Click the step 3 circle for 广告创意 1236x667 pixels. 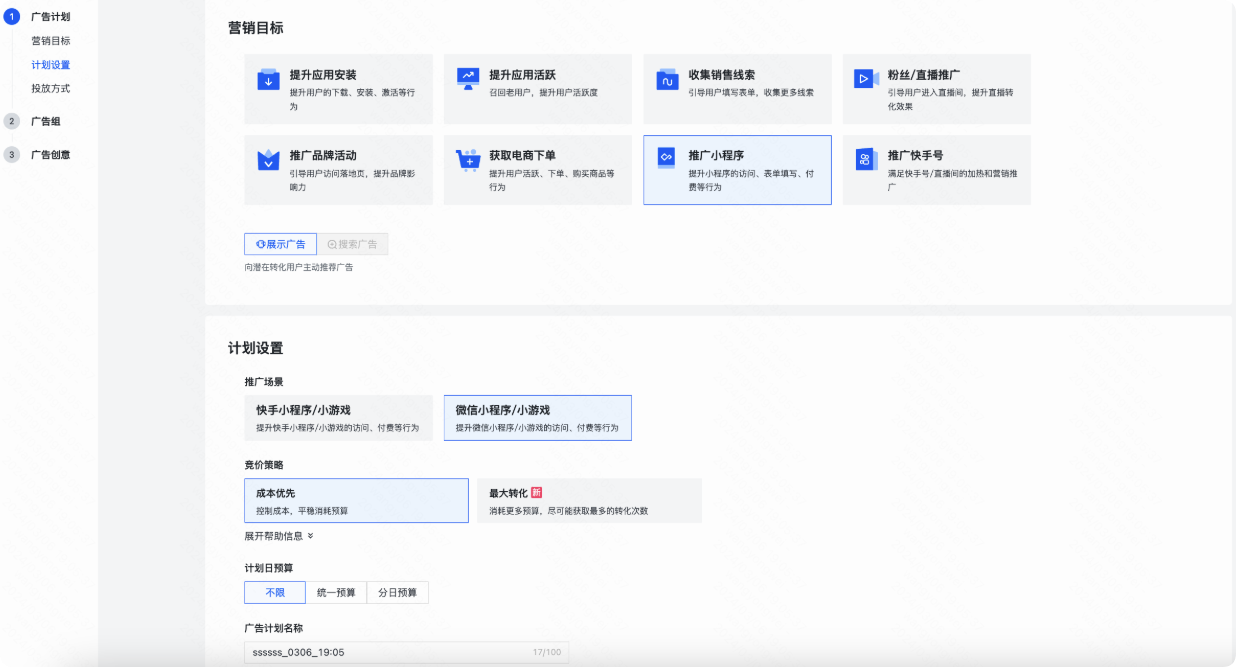coord(12,155)
